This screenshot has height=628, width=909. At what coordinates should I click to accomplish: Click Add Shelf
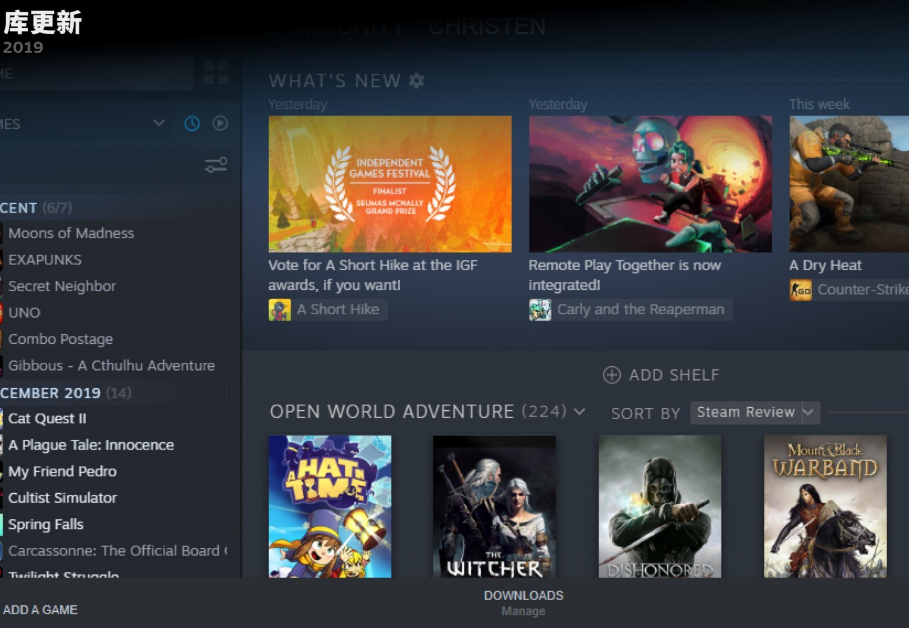coord(661,375)
